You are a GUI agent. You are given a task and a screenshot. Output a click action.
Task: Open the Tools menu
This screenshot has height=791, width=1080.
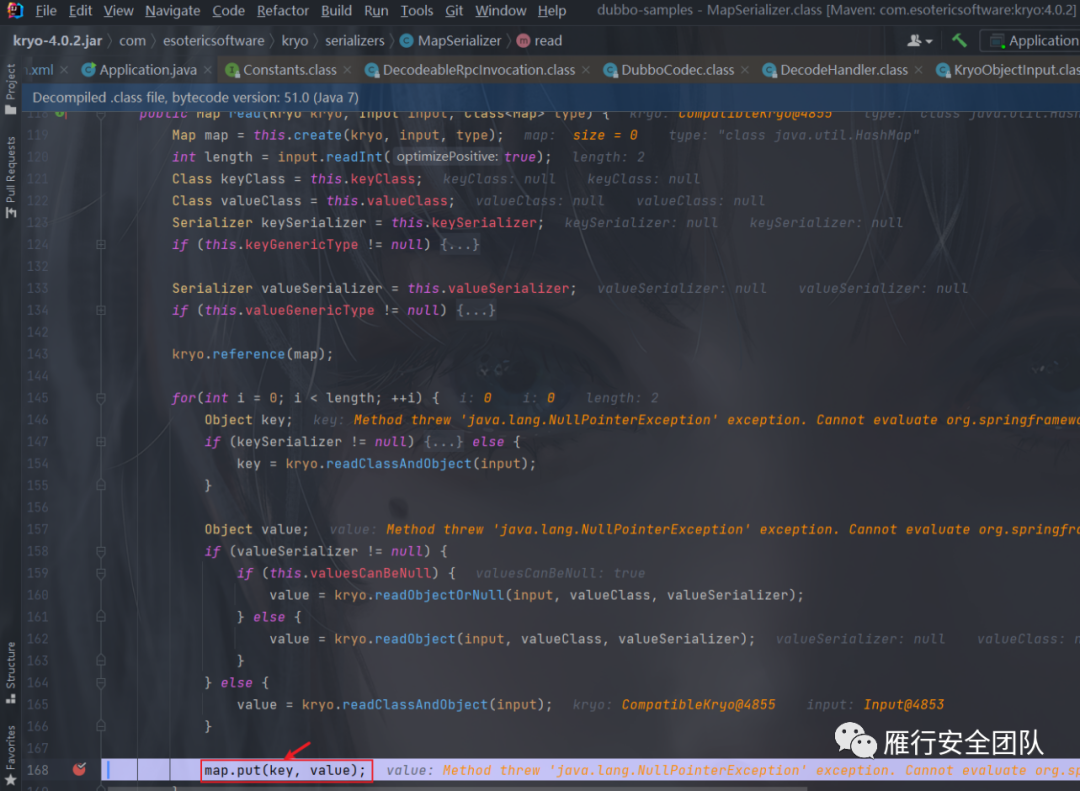[417, 11]
